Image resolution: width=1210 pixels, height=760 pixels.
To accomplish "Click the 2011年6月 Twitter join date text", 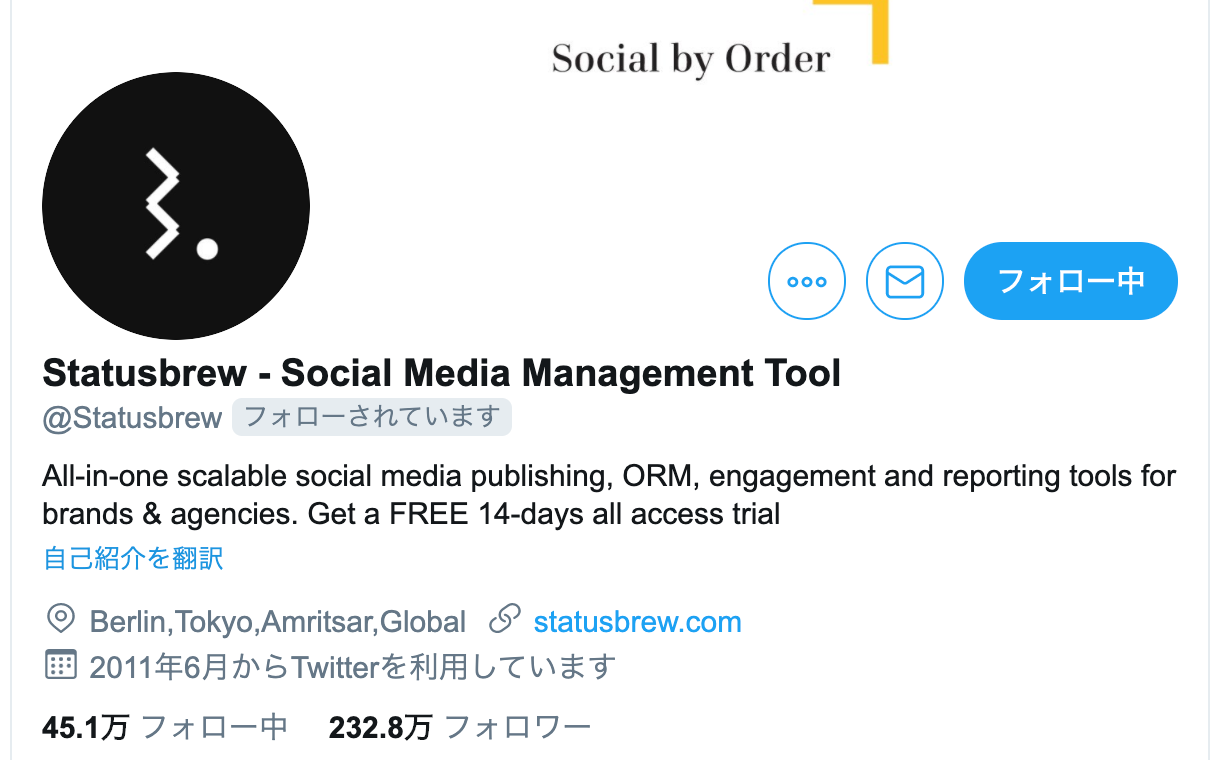I will [352, 665].
